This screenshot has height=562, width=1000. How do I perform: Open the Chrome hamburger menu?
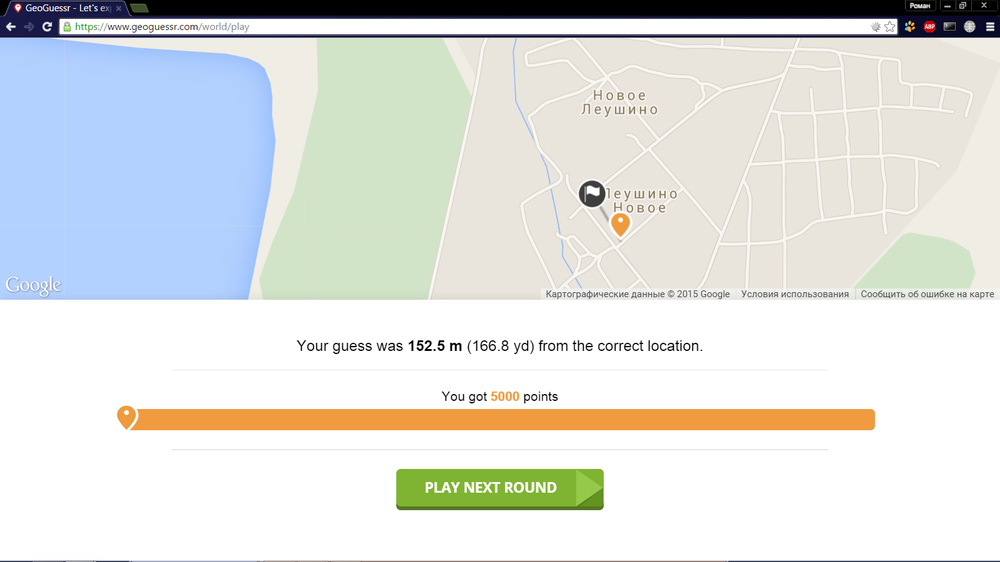tap(990, 27)
